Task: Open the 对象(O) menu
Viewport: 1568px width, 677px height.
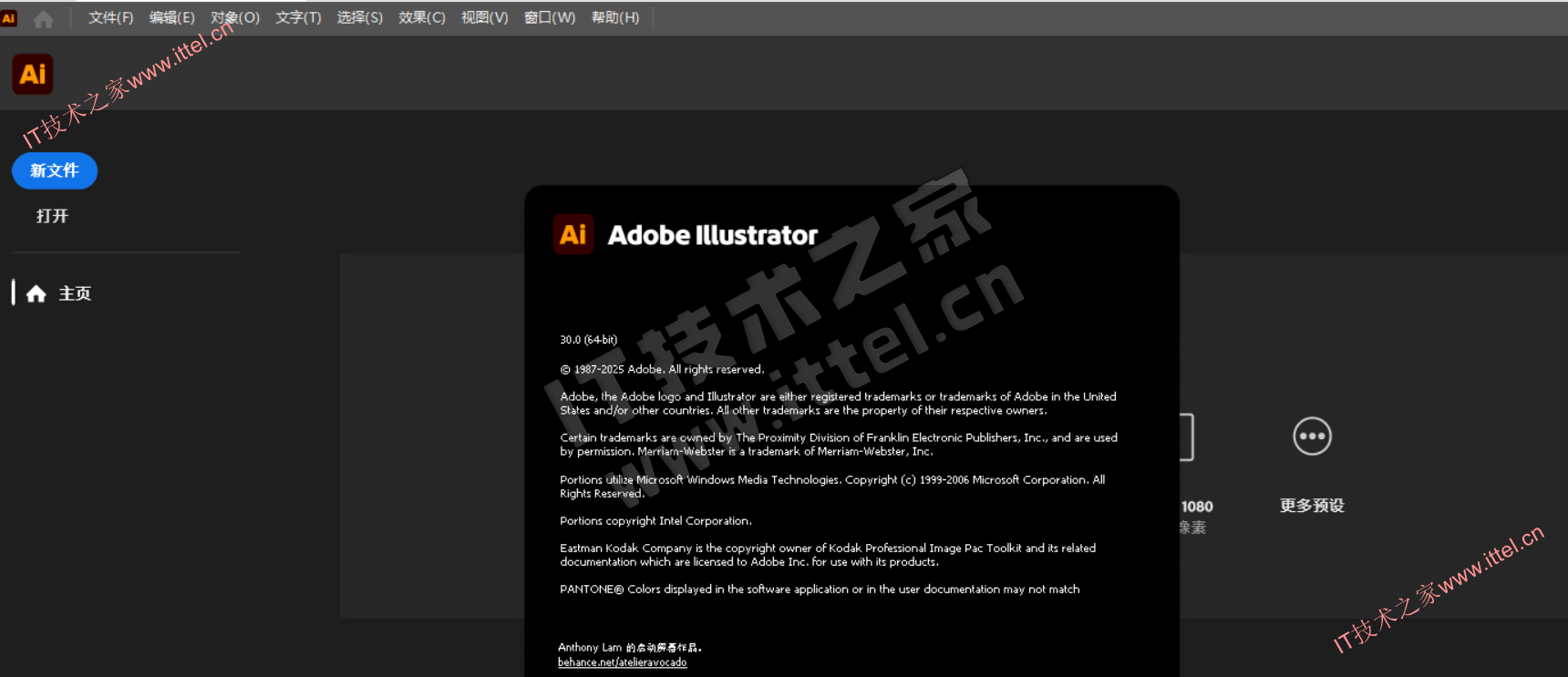Action: pyautogui.click(x=235, y=18)
